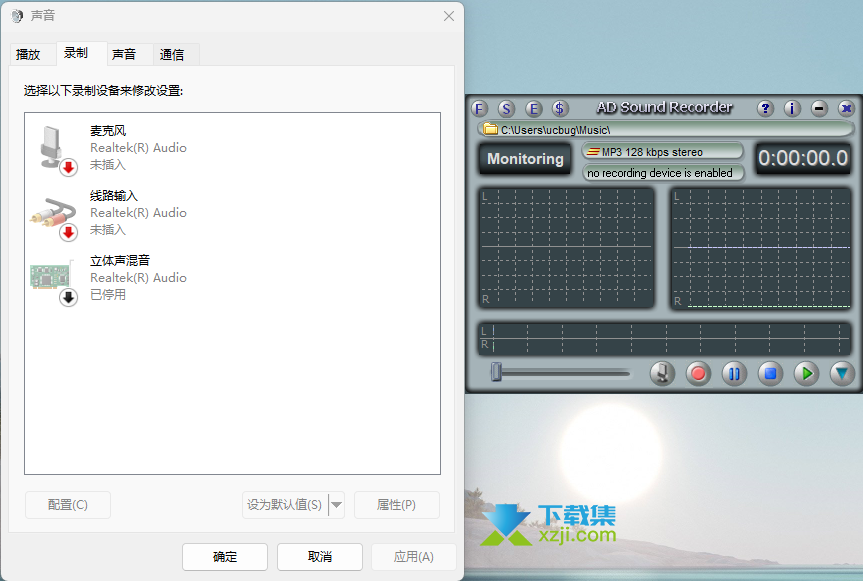Click the 设为默认值(S) button
The image size is (863, 581).
285,505
